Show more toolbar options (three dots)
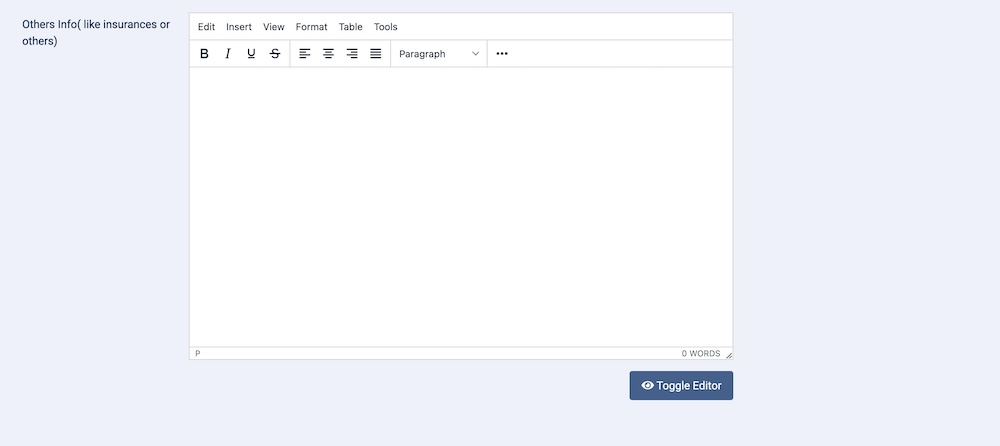1000x446 pixels. pos(502,54)
